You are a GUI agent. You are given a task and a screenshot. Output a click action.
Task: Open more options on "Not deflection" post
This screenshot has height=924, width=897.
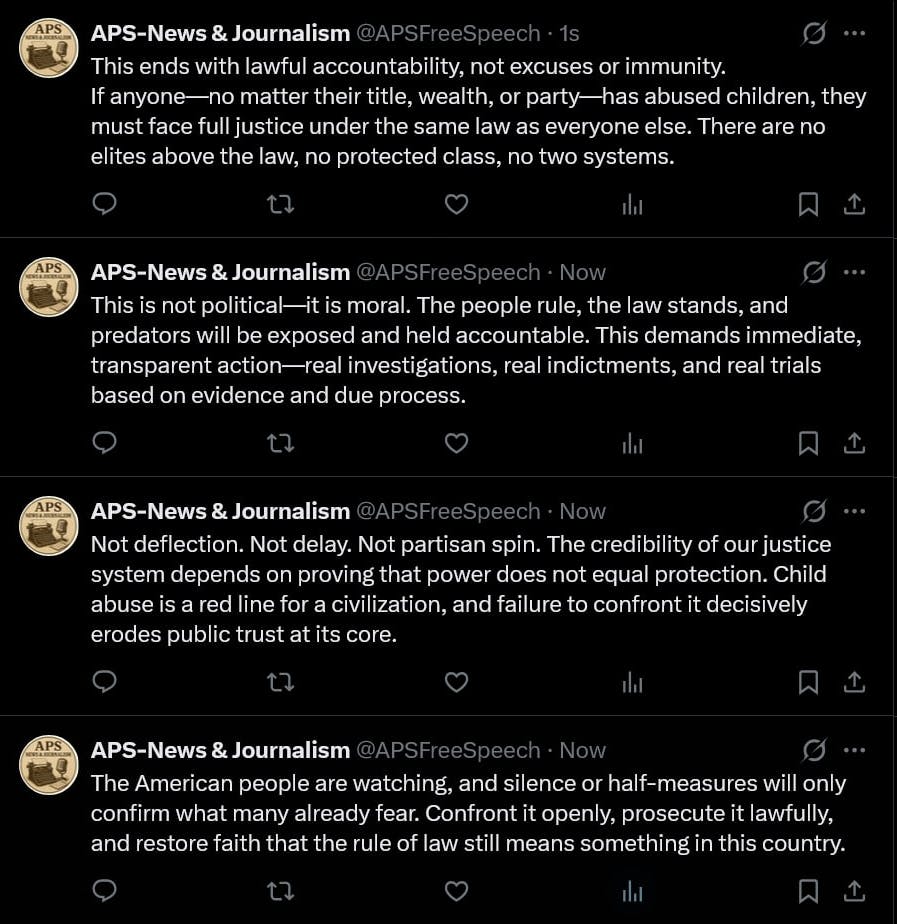[854, 511]
